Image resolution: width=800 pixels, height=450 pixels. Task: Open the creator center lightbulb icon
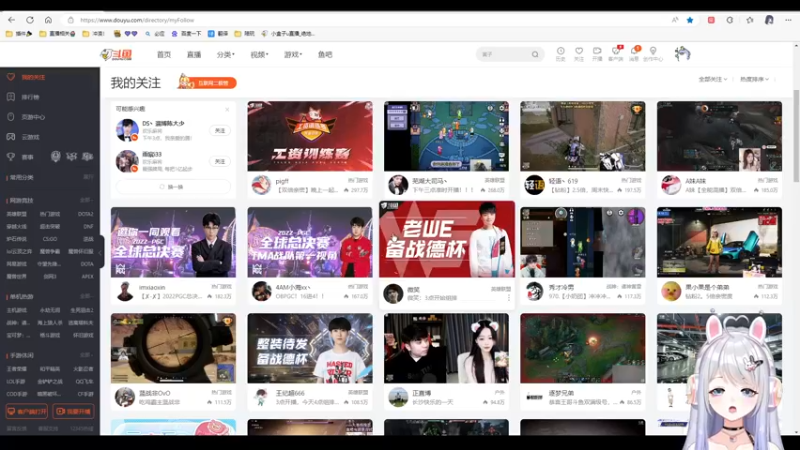pos(653,54)
